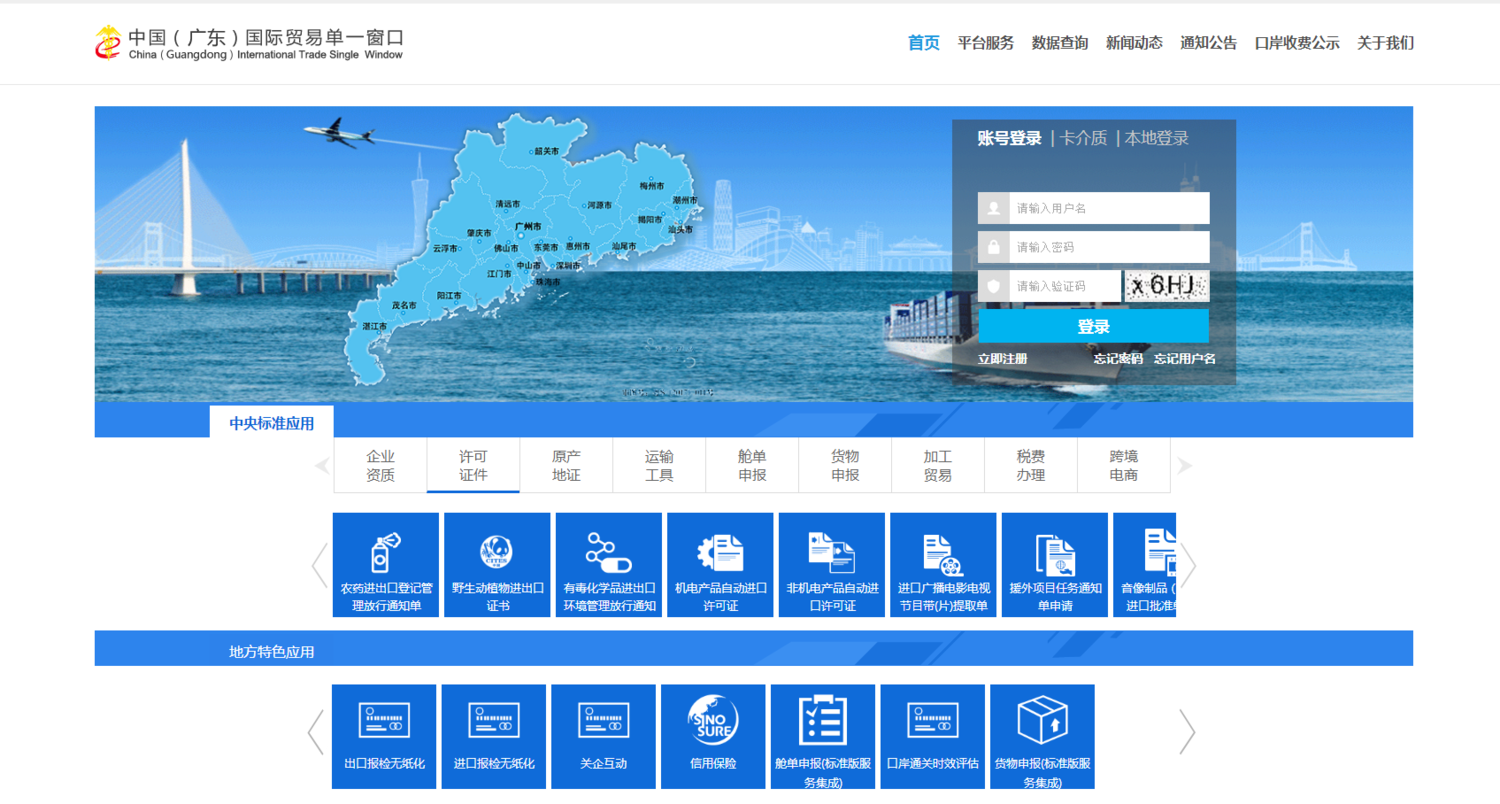Image resolution: width=1500 pixels, height=804 pixels.
Task: Select the 舱单申报 category tab
Action: 752,466
